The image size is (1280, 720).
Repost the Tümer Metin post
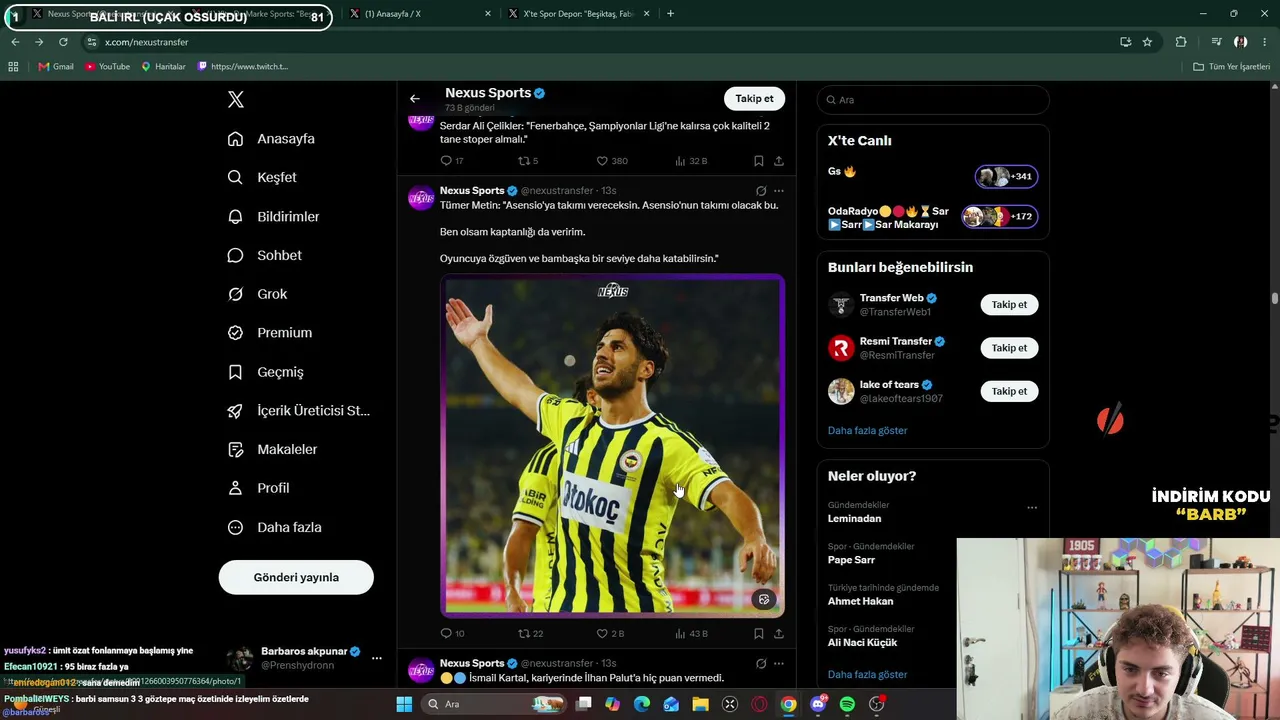530,634
